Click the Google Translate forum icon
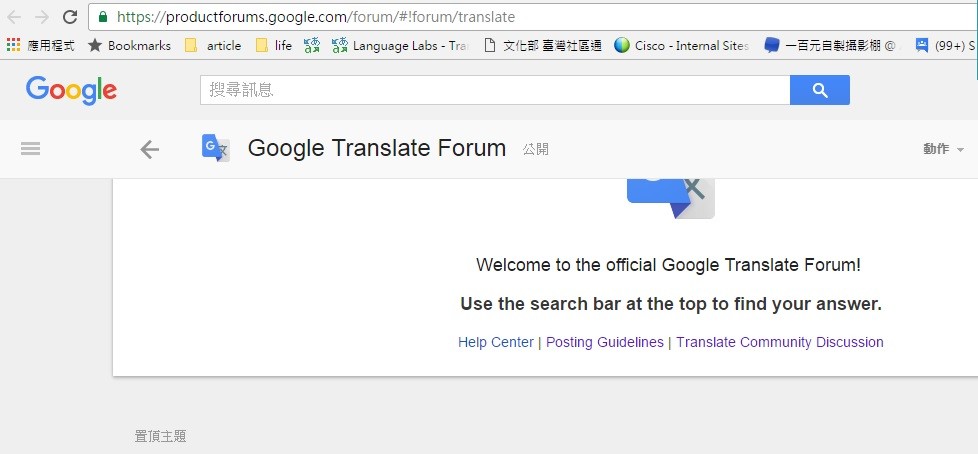Viewport: 978px width, 454px height. point(216,148)
